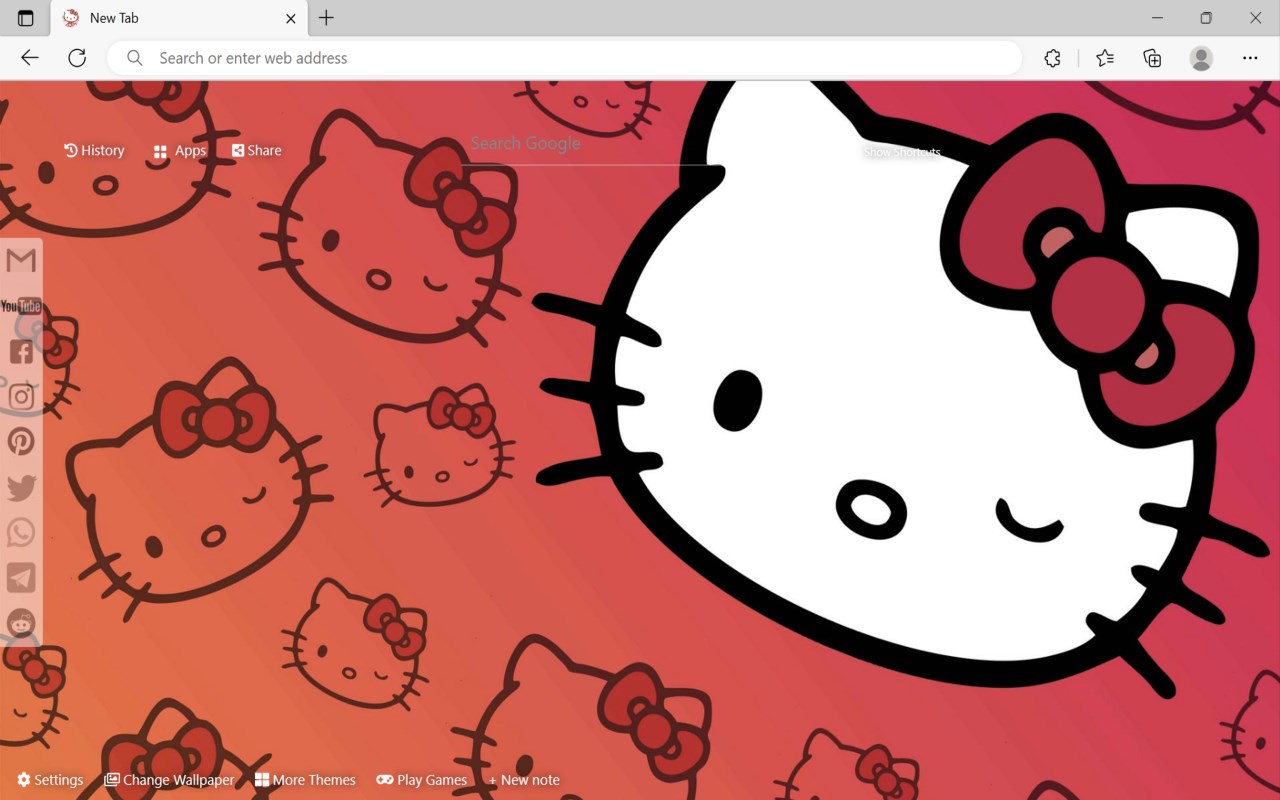Click the Share link
This screenshot has width=1280, height=800.
(x=257, y=151)
